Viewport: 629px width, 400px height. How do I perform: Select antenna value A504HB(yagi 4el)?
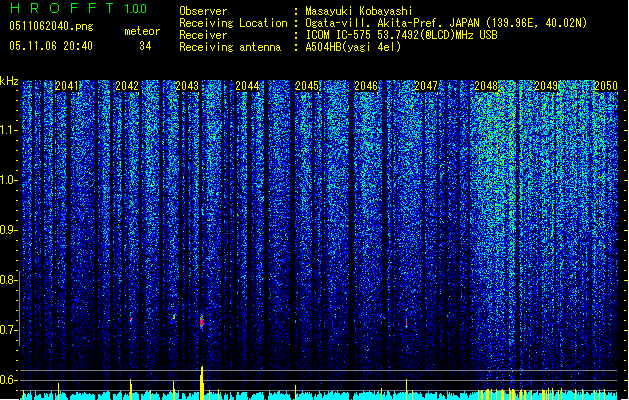[353, 47]
